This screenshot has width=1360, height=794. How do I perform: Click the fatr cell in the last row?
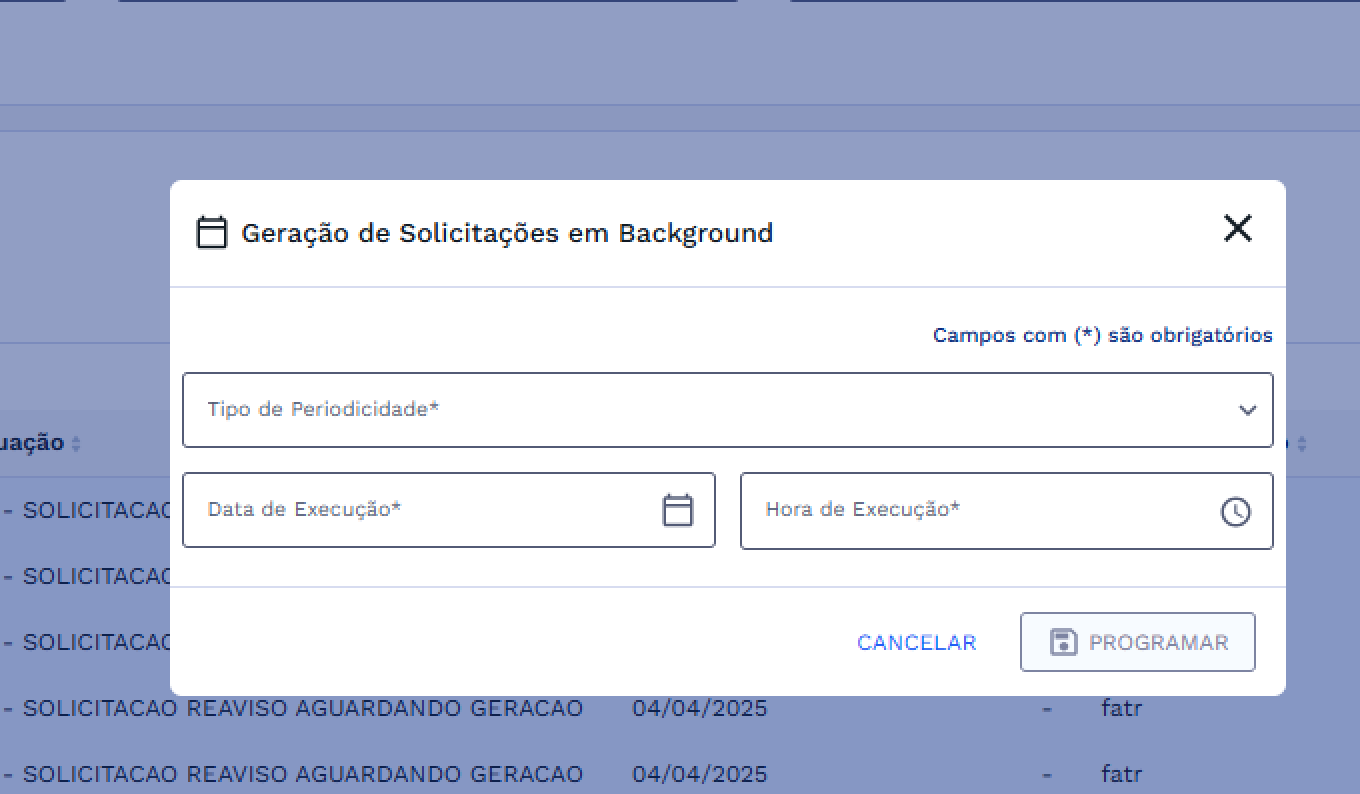pyautogui.click(x=1121, y=774)
